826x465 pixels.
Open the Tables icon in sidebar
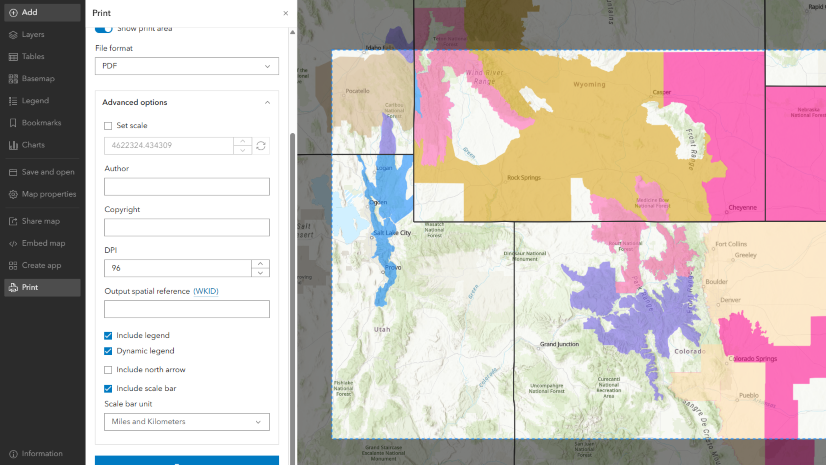click(13, 57)
